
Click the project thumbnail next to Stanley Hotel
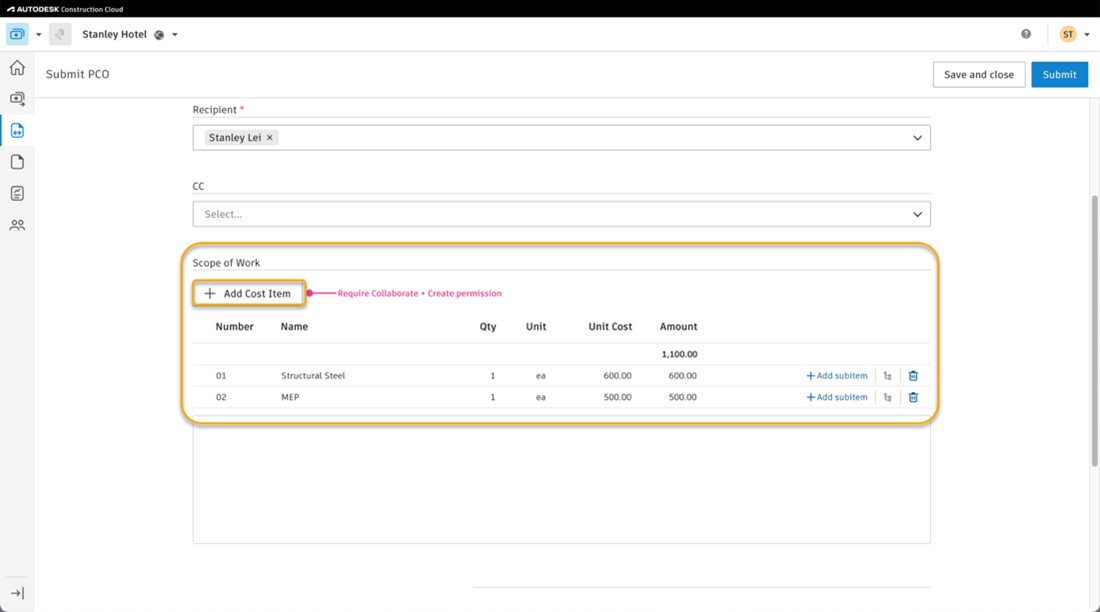tap(60, 34)
